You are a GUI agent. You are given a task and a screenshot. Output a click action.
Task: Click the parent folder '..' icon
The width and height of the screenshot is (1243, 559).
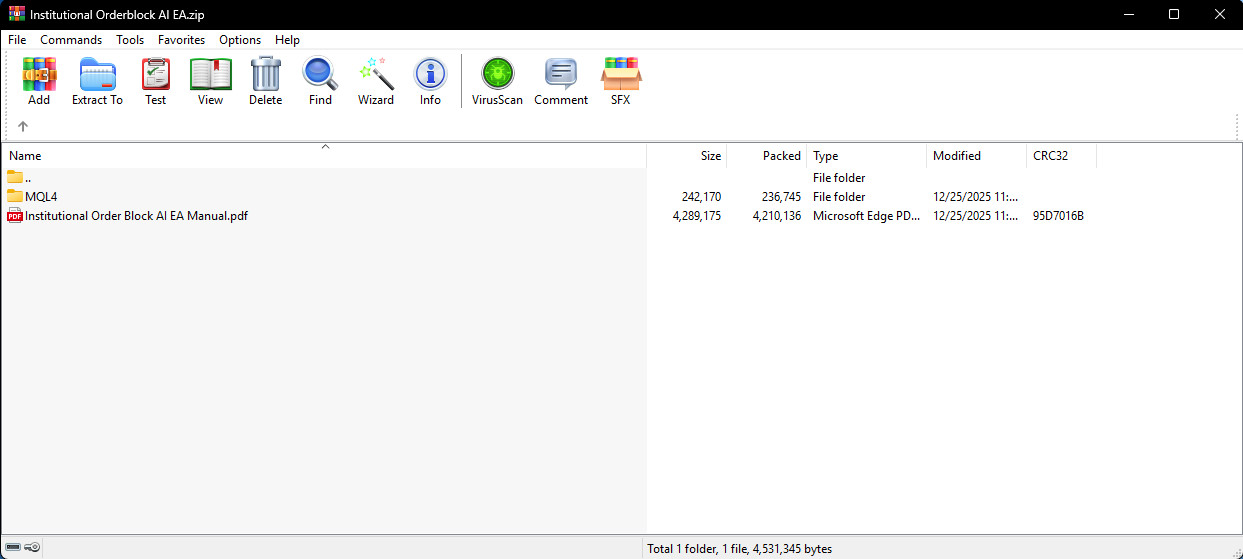pyautogui.click(x=15, y=177)
